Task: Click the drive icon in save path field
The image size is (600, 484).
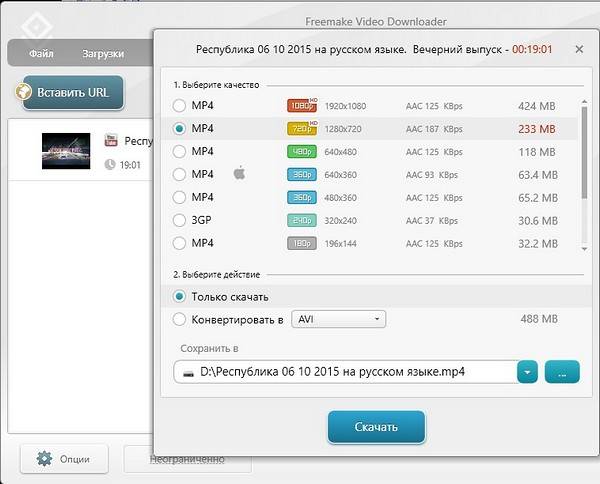Action: coord(188,373)
